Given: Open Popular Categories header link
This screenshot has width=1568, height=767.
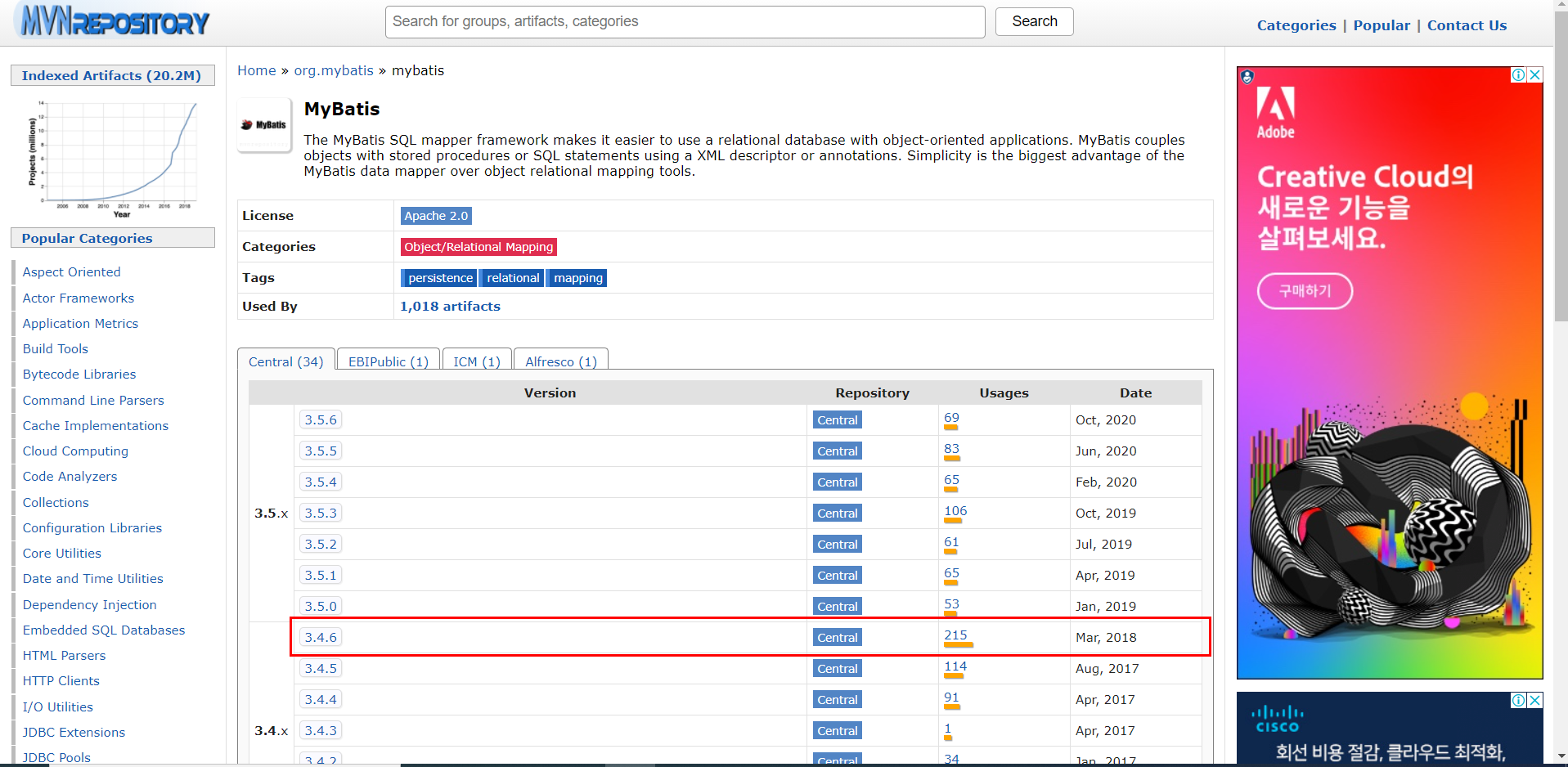Looking at the screenshot, I should 87,238.
